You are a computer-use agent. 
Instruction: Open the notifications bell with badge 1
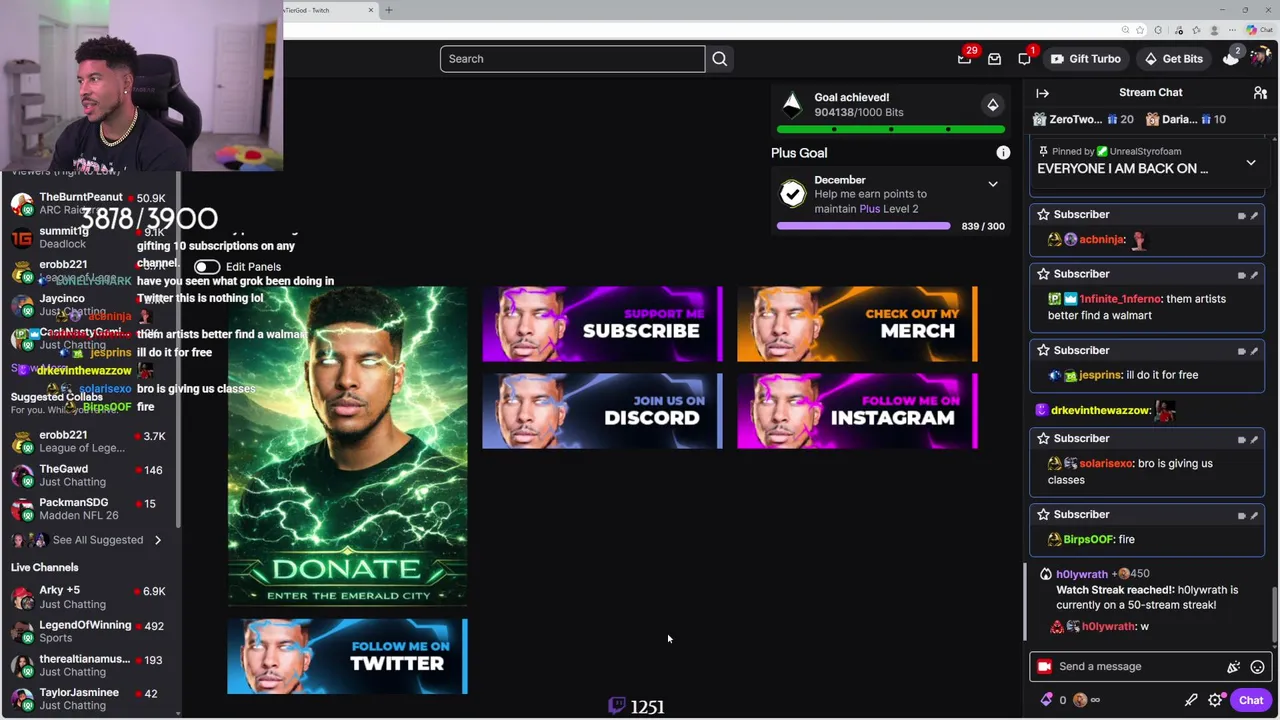pyautogui.click(x=1024, y=59)
